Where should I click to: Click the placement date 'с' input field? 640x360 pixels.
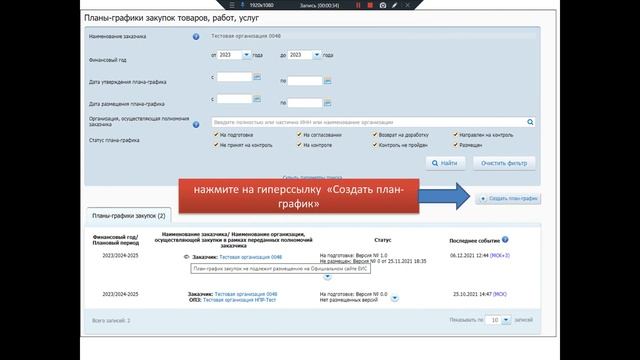point(234,99)
